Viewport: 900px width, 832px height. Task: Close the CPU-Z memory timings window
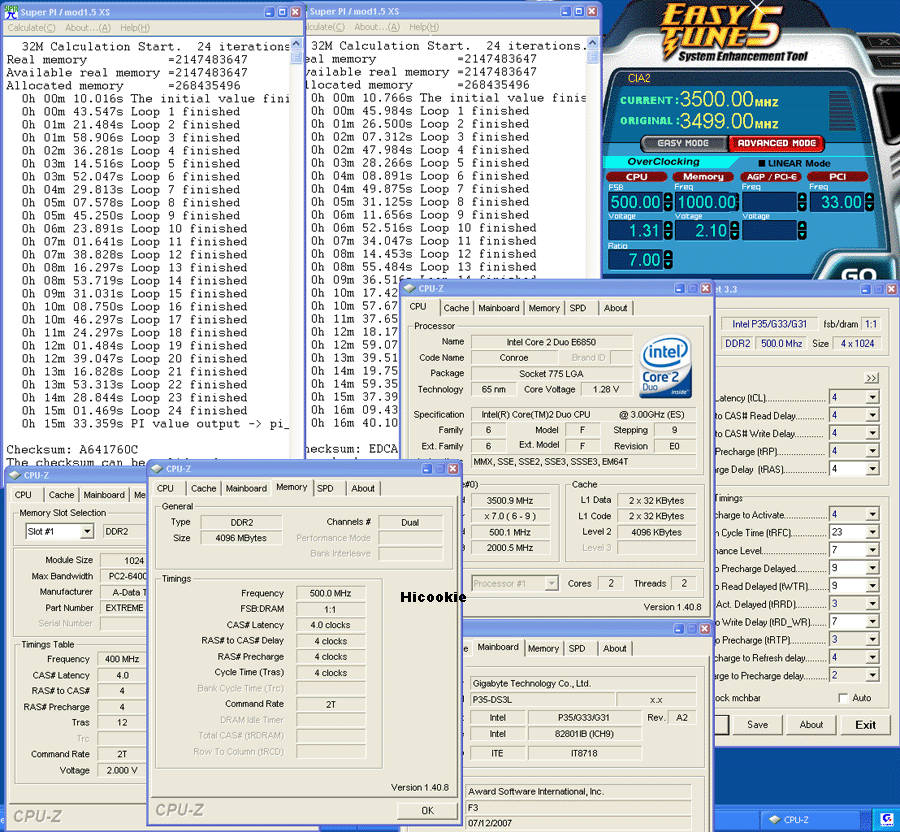click(453, 469)
